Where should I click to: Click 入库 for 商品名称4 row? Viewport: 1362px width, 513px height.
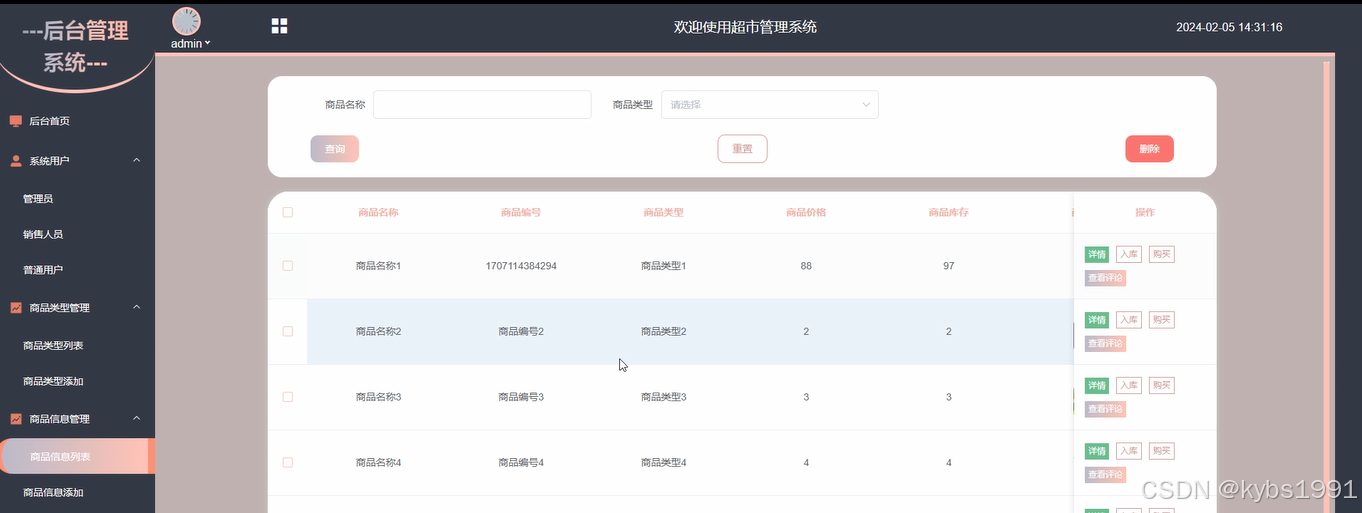tap(1129, 451)
